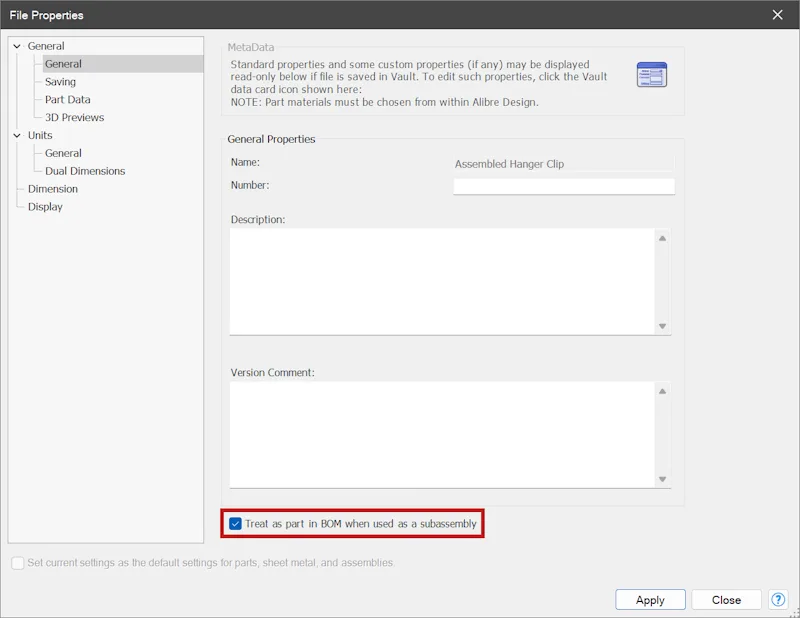Open the 3D Previews page
This screenshot has width=800, height=618.
pyautogui.click(x=74, y=117)
